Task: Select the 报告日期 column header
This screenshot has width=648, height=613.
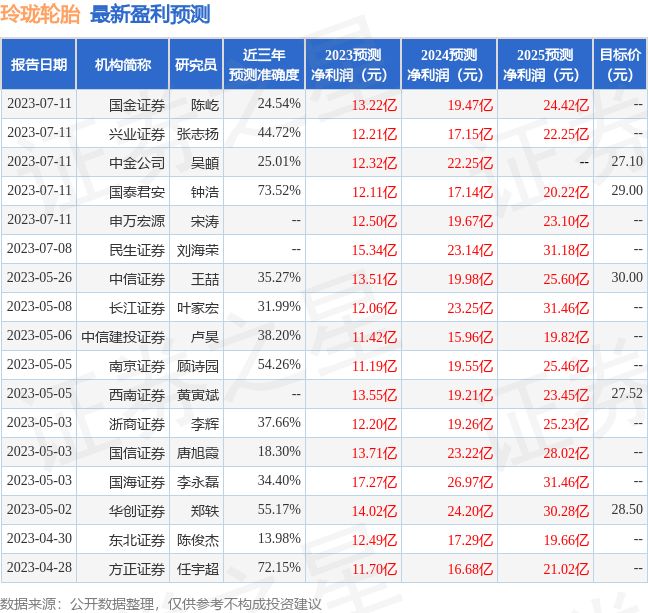Action: click(x=39, y=64)
